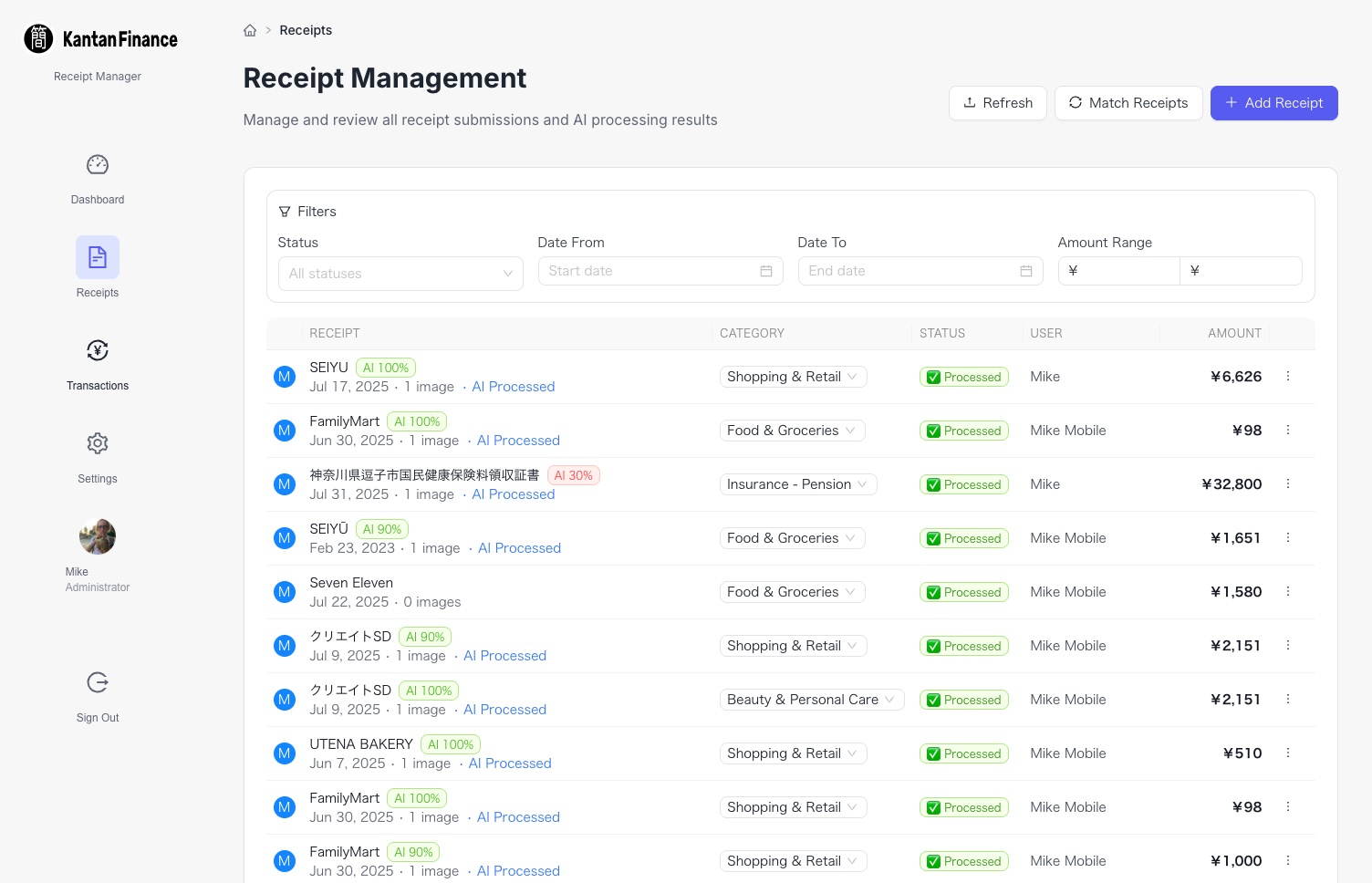Open the three-dot menu on the SEIYU row
Screen dimensions: 1372x883
point(1288,376)
